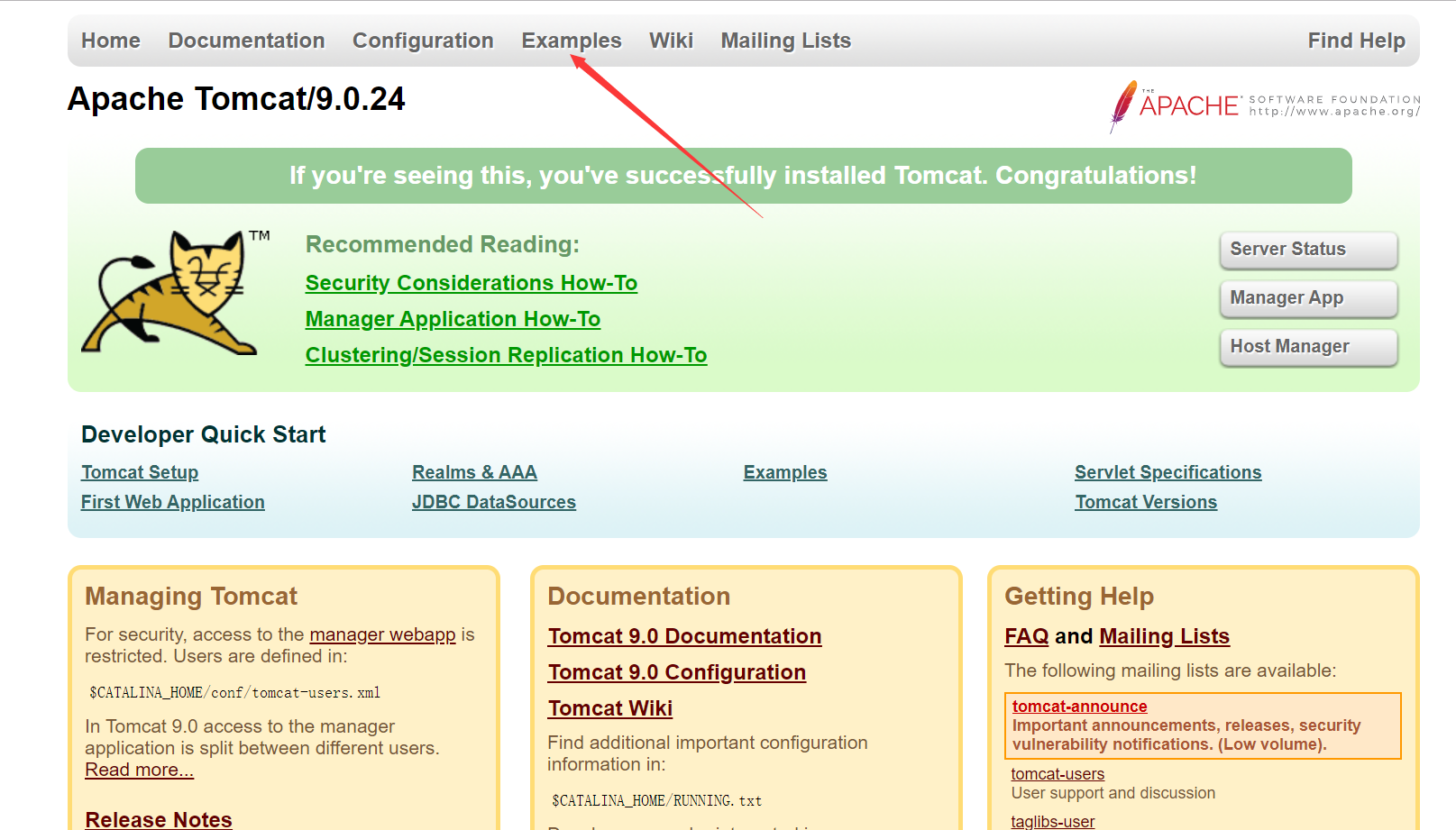The image size is (1456, 830).
Task: Open Security Considerations How-To link
Action: (x=471, y=283)
